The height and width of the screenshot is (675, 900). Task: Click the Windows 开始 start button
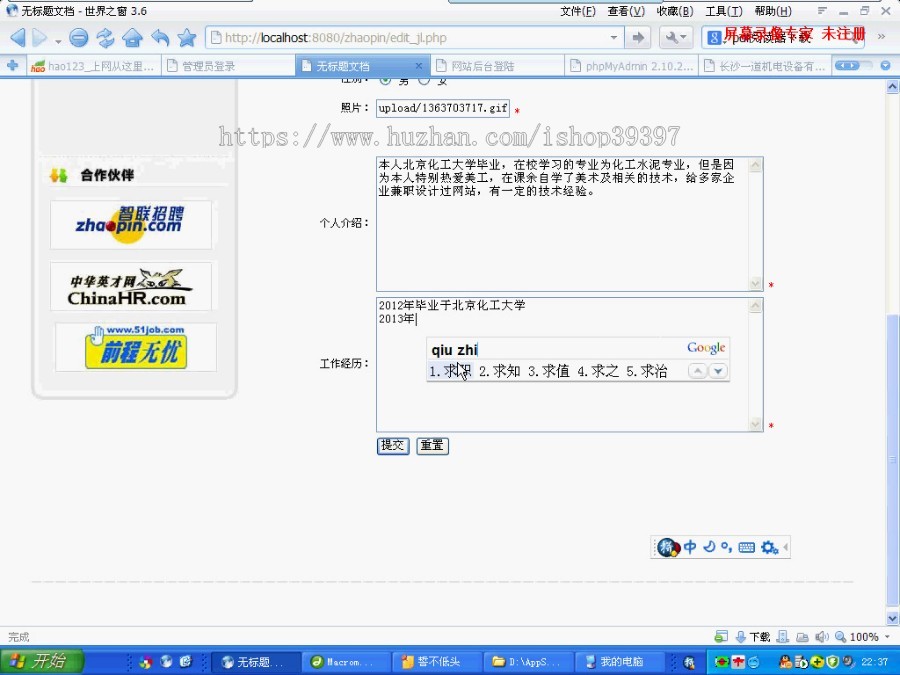(41, 661)
